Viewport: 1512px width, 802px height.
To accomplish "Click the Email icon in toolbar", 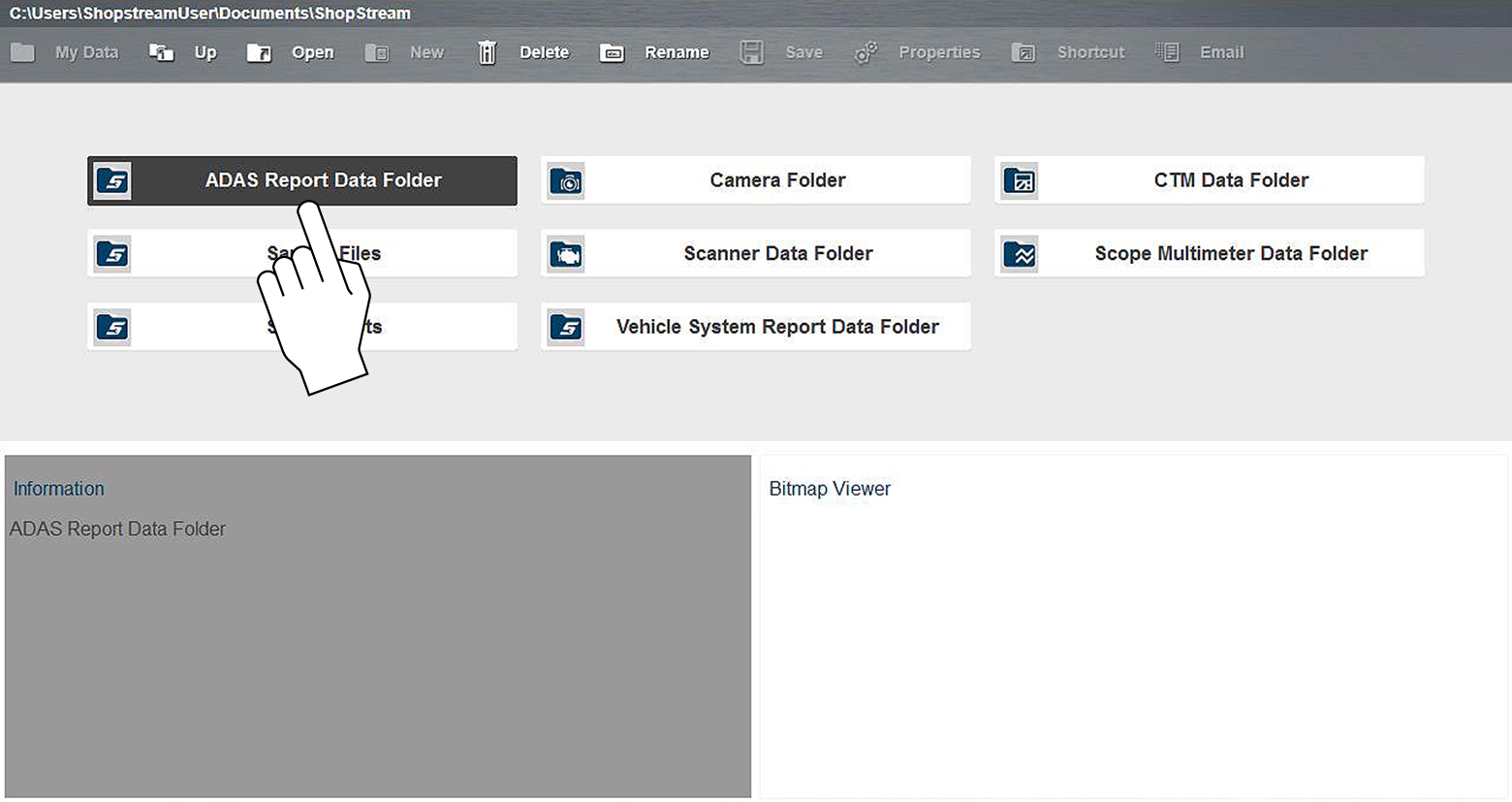I will coord(1167,52).
